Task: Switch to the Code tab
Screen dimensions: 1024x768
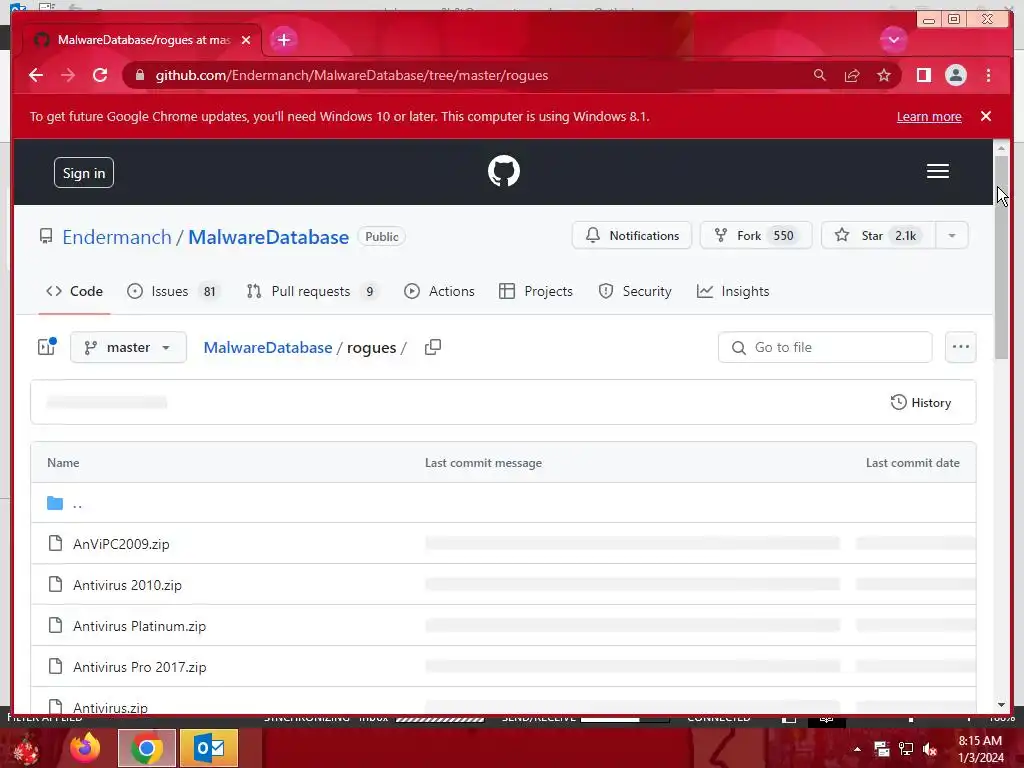Action: click(x=74, y=291)
